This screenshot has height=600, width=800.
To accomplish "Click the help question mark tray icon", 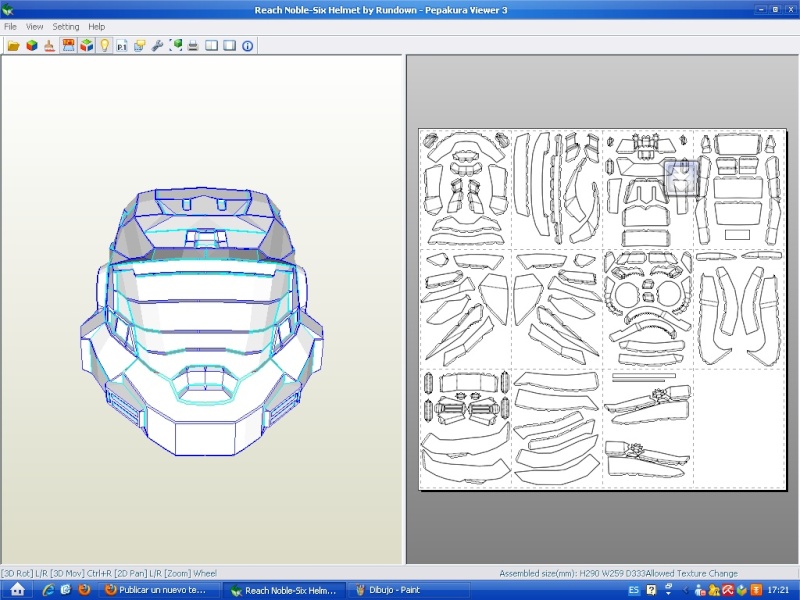I will 652,590.
